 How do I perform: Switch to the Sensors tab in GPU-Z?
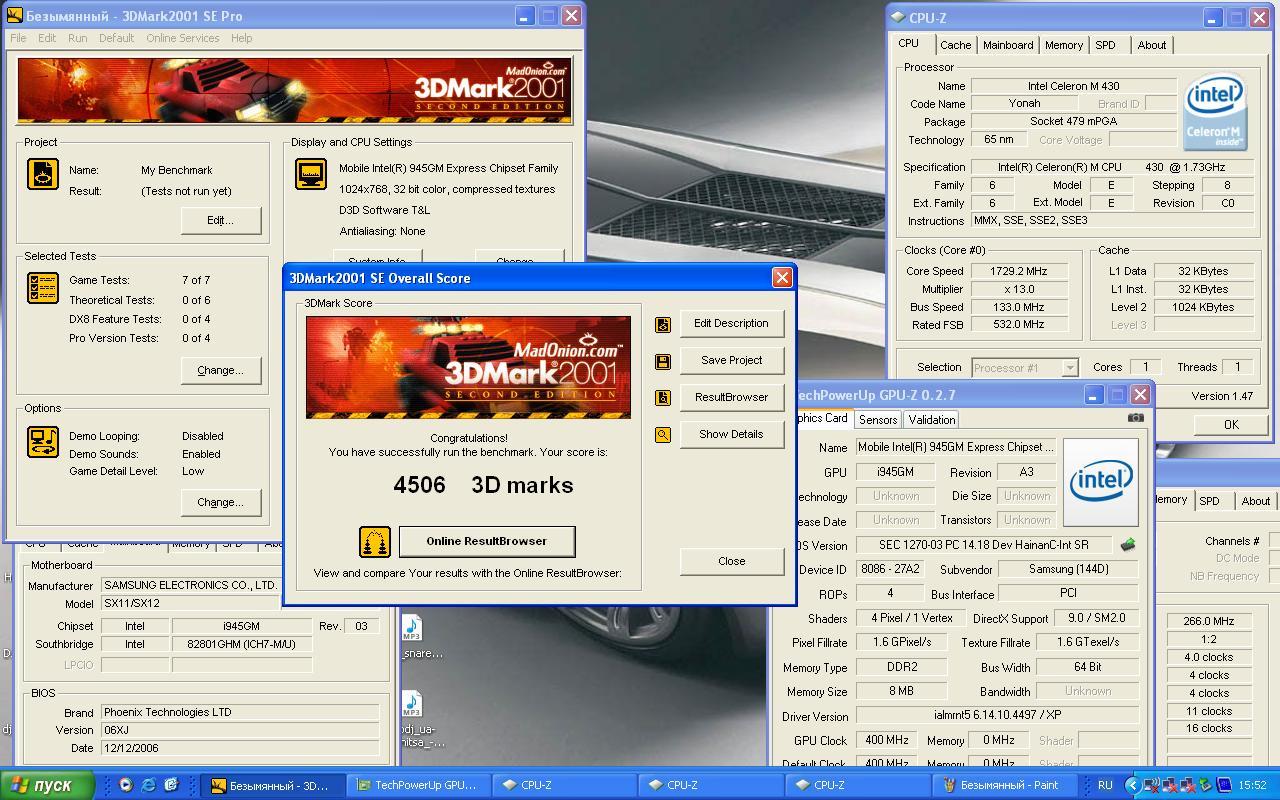878,420
